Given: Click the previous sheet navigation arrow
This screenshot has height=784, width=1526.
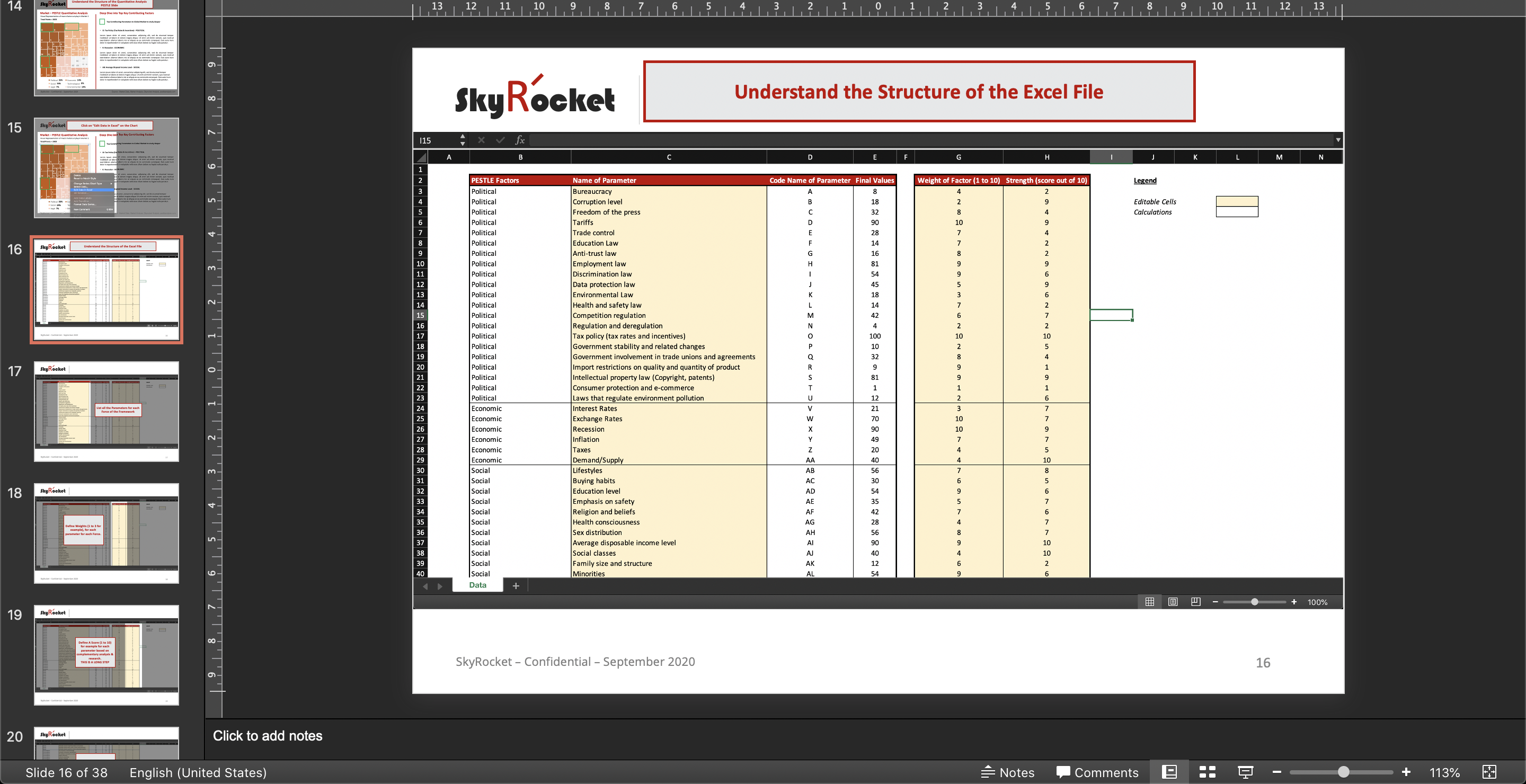Looking at the screenshot, I should coord(425,586).
